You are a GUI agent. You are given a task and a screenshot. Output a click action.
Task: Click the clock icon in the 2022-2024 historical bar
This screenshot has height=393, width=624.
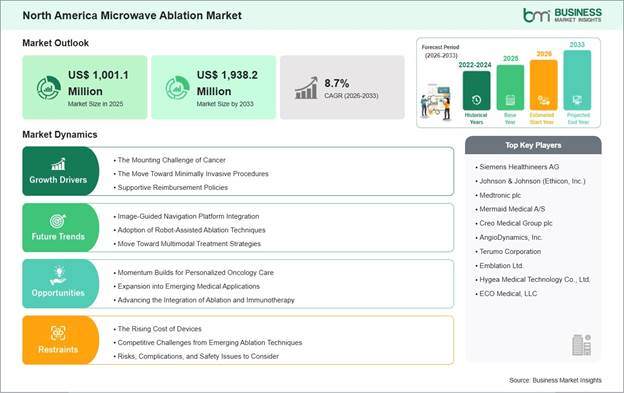(x=476, y=100)
